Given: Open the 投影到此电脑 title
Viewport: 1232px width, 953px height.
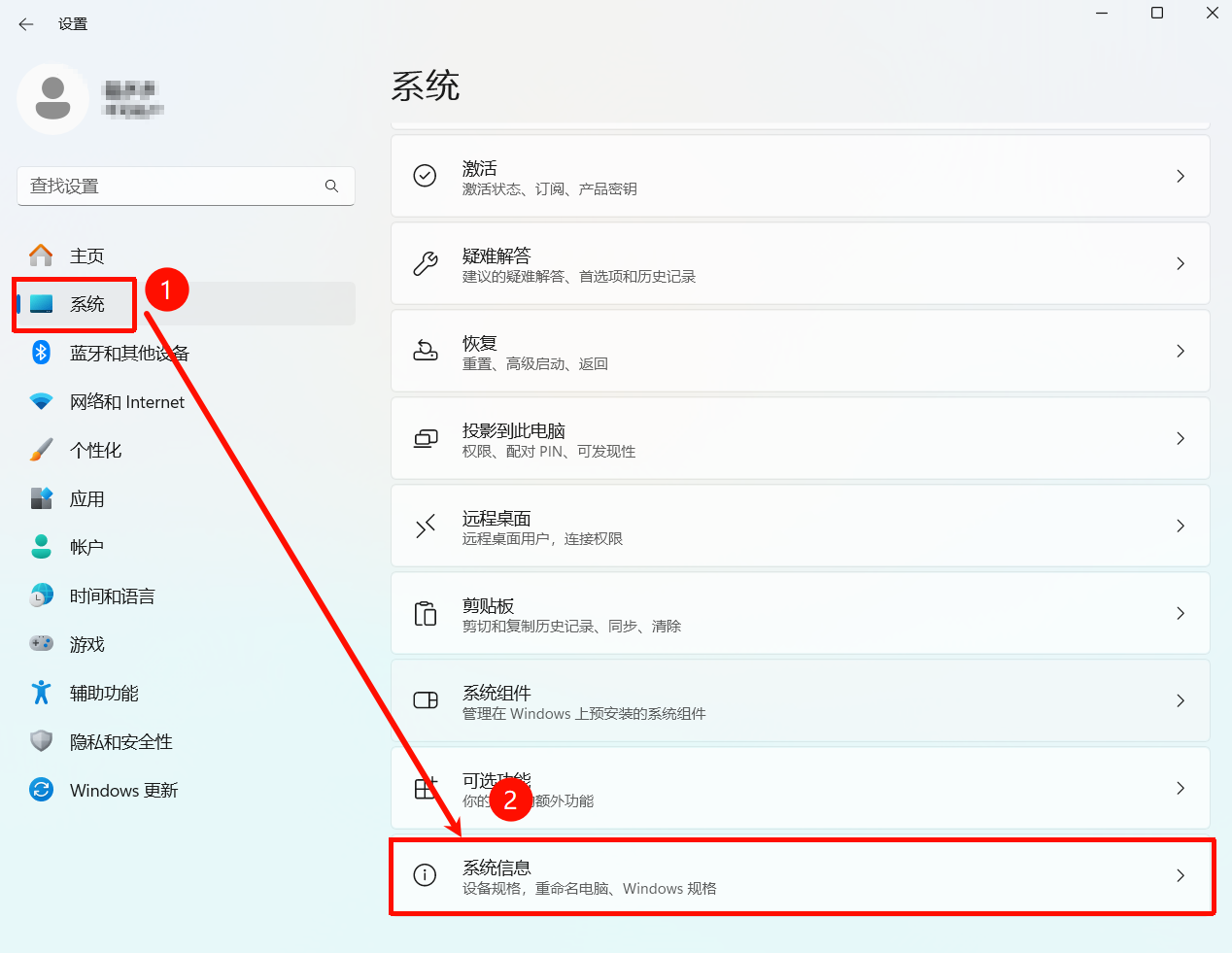Looking at the screenshot, I should point(514,430).
